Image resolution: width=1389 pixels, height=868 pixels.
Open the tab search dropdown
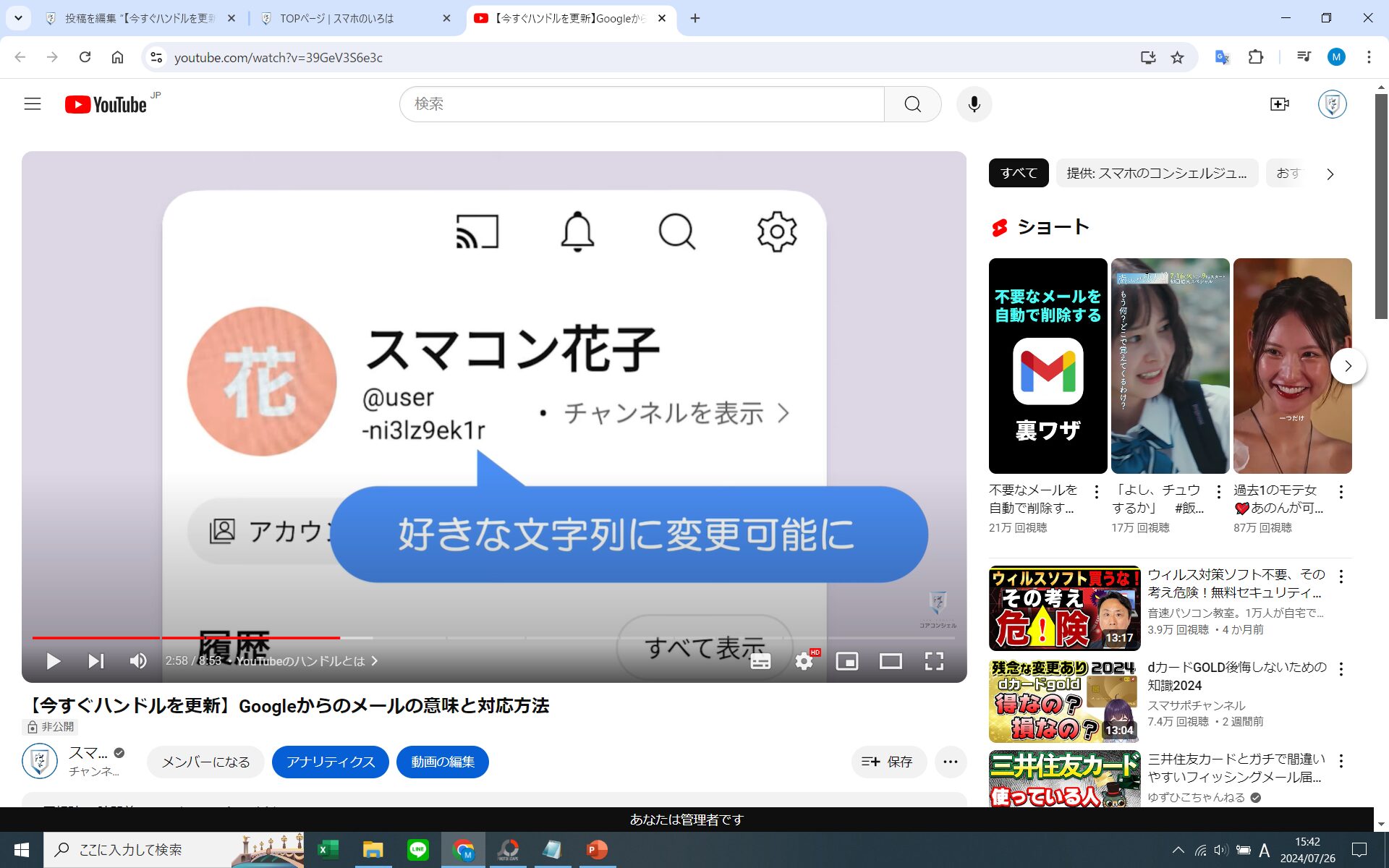(x=18, y=18)
